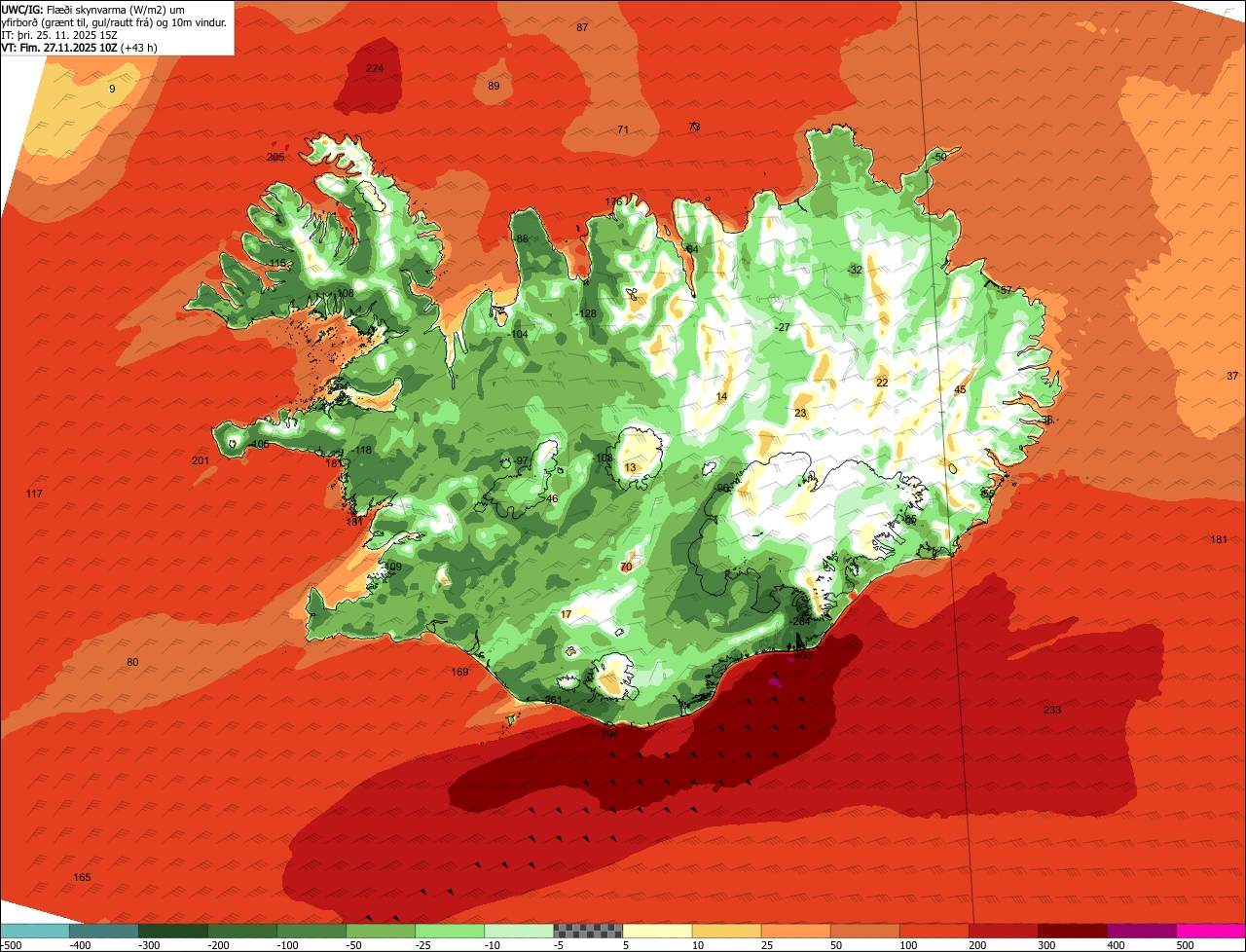Click the map value -32
Viewport: 1246px width, 952px height.
854,270
